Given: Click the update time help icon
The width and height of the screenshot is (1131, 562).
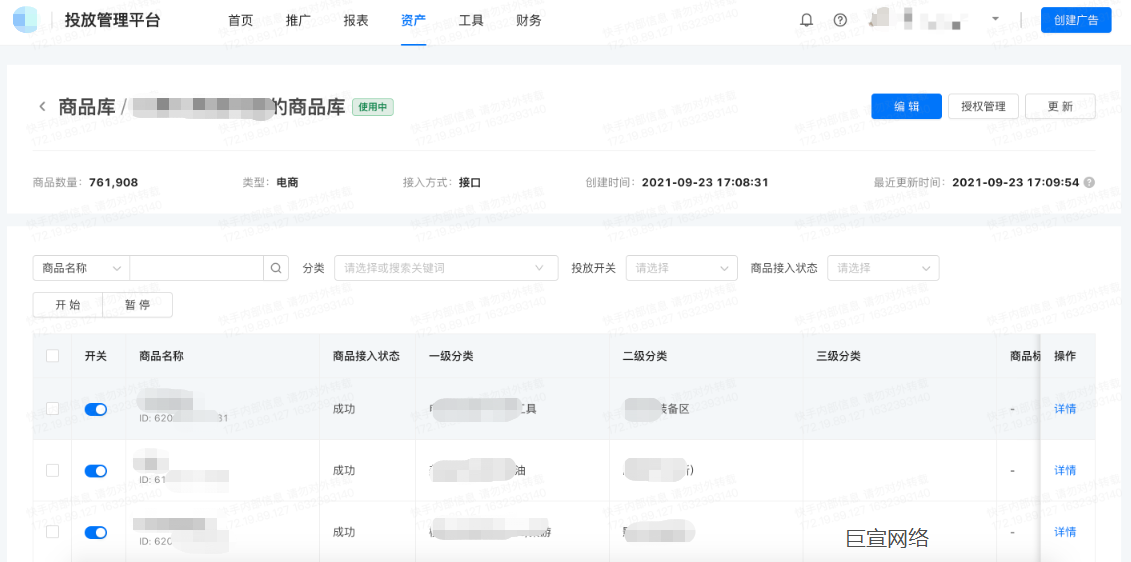Looking at the screenshot, I should (x=1089, y=183).
